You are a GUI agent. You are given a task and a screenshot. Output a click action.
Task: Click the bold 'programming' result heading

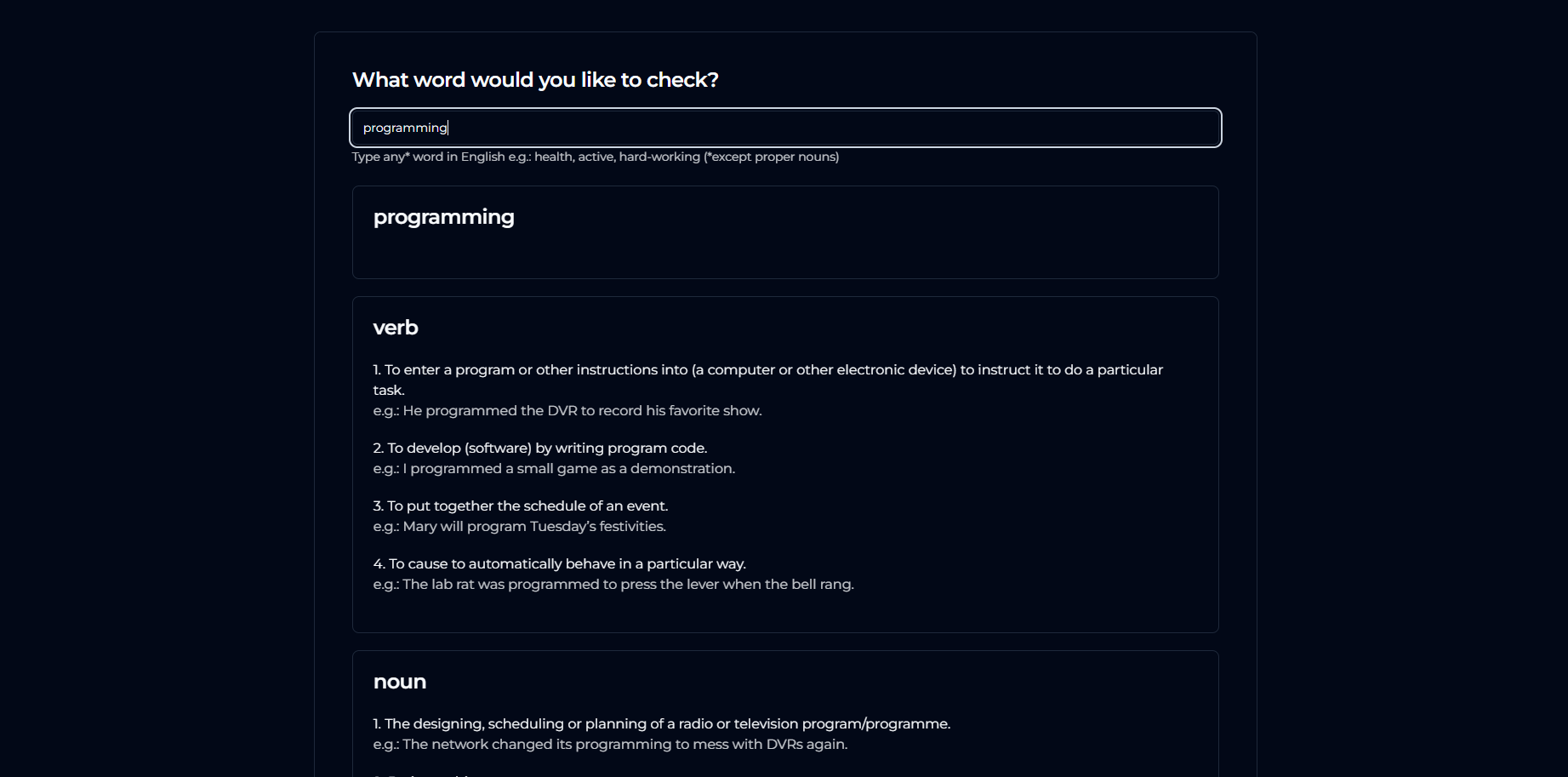pyautogui.click(x=443, y=217)
